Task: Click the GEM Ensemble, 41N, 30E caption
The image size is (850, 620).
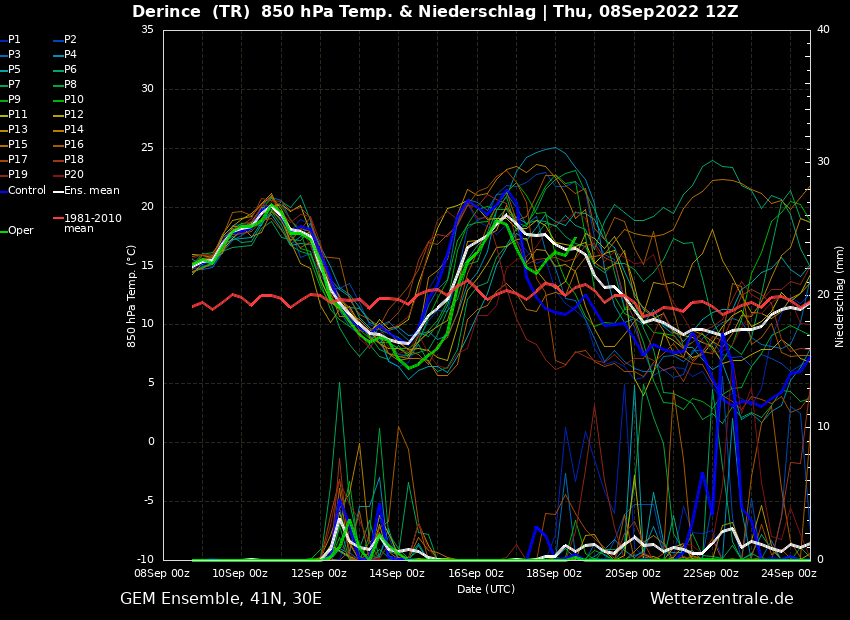Action: pos(221,599)
